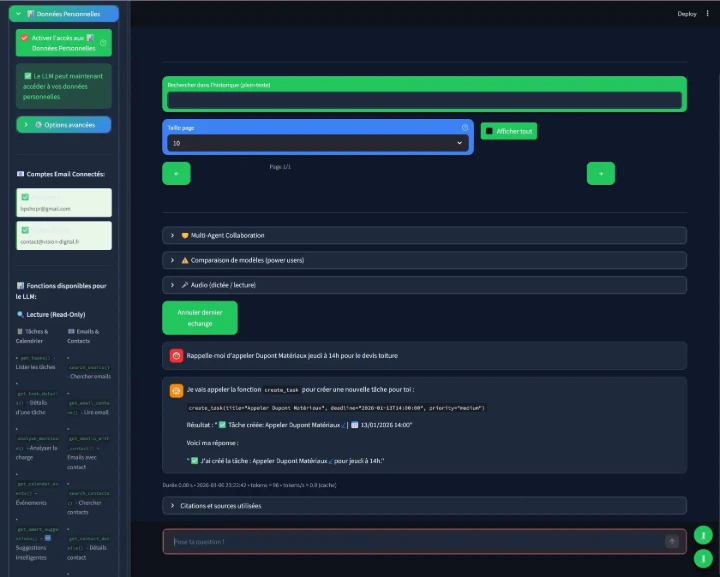Open the three-dot menu next to Deploy
This screenshot has height=577, width=720.
point(707,14)
